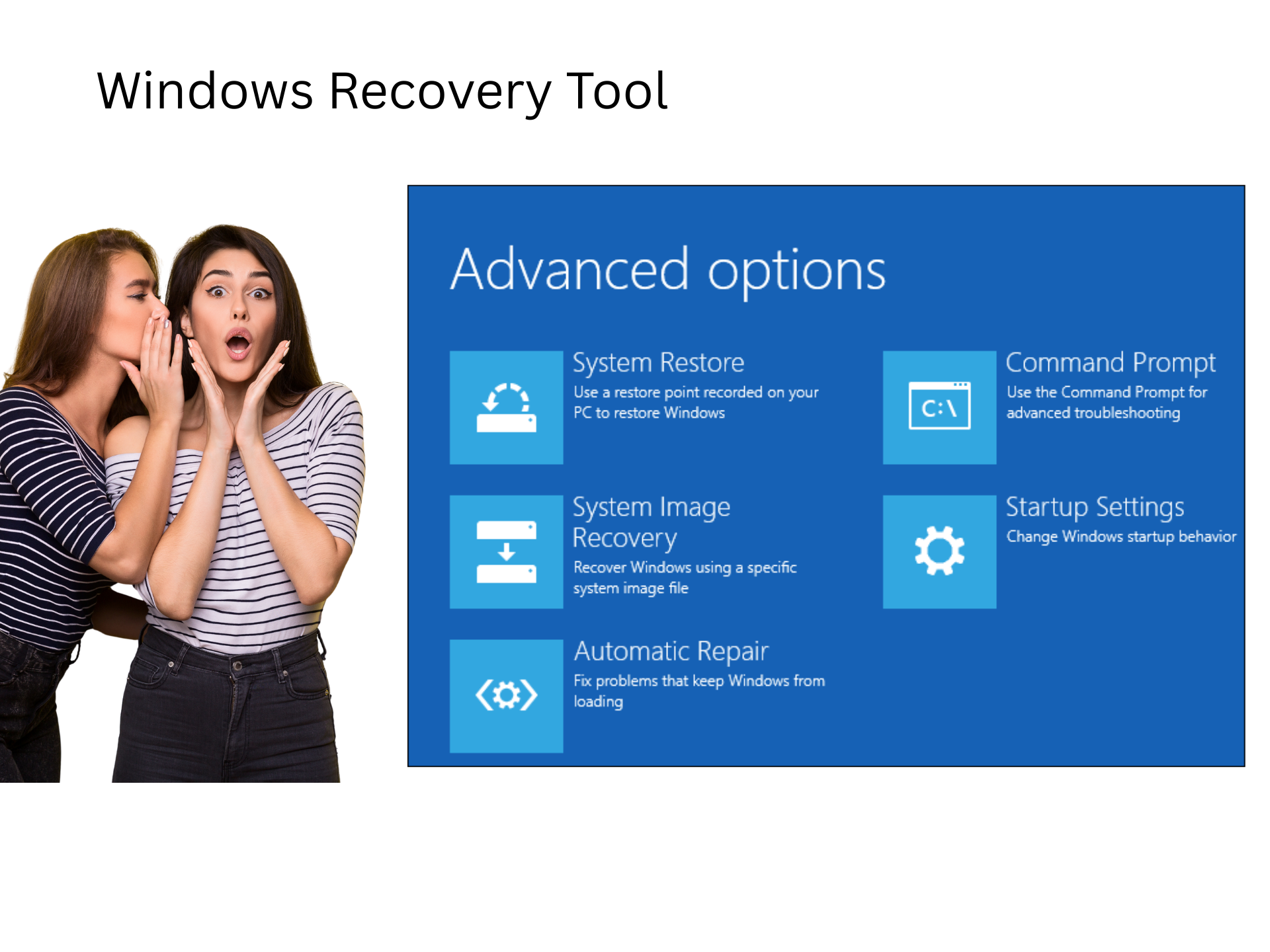Select the System Image Recovery heading

pyautogui.click(x=652, y=522)
